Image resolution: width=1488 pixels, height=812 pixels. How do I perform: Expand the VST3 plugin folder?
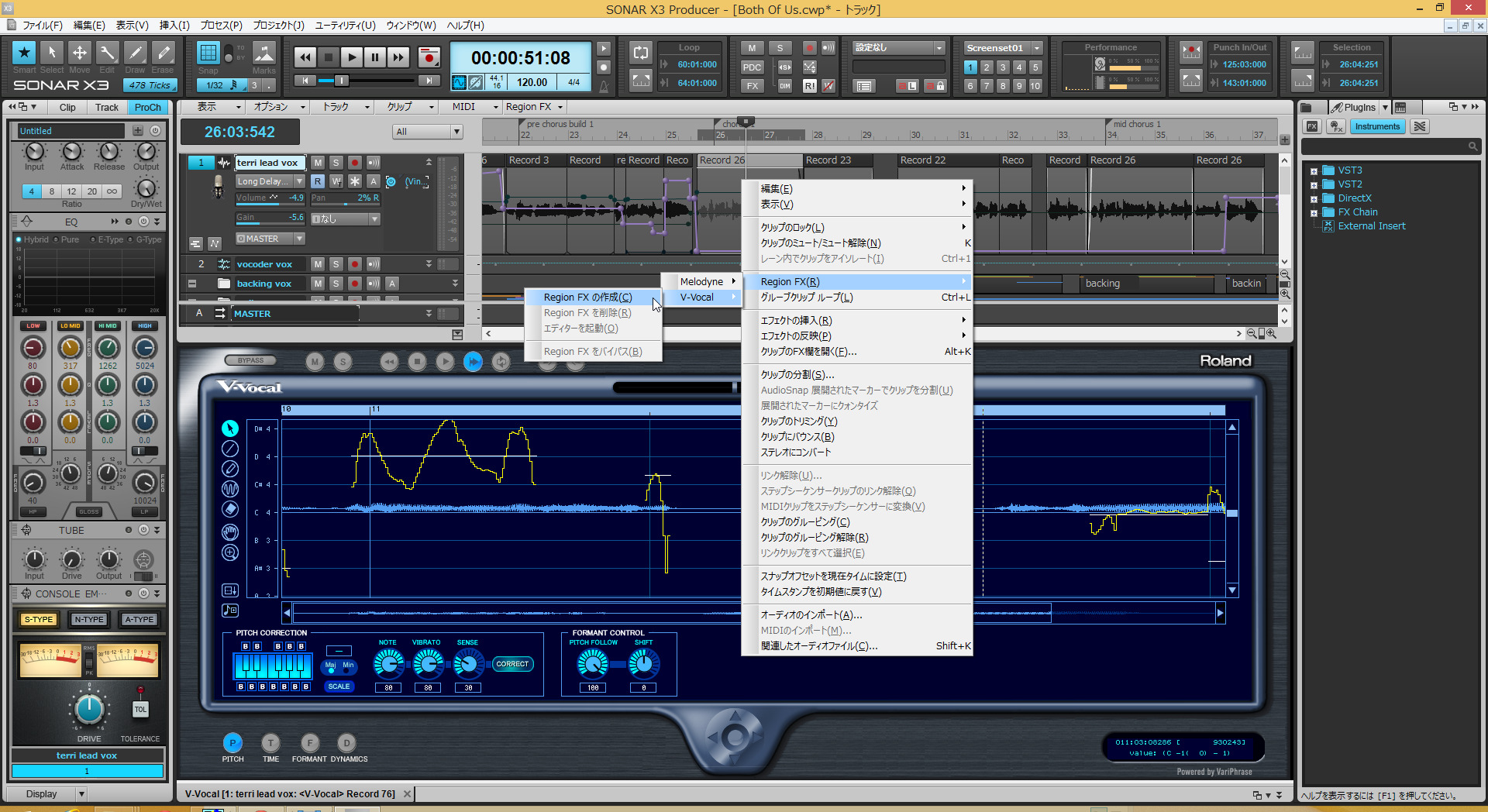tap(1314, 171)
